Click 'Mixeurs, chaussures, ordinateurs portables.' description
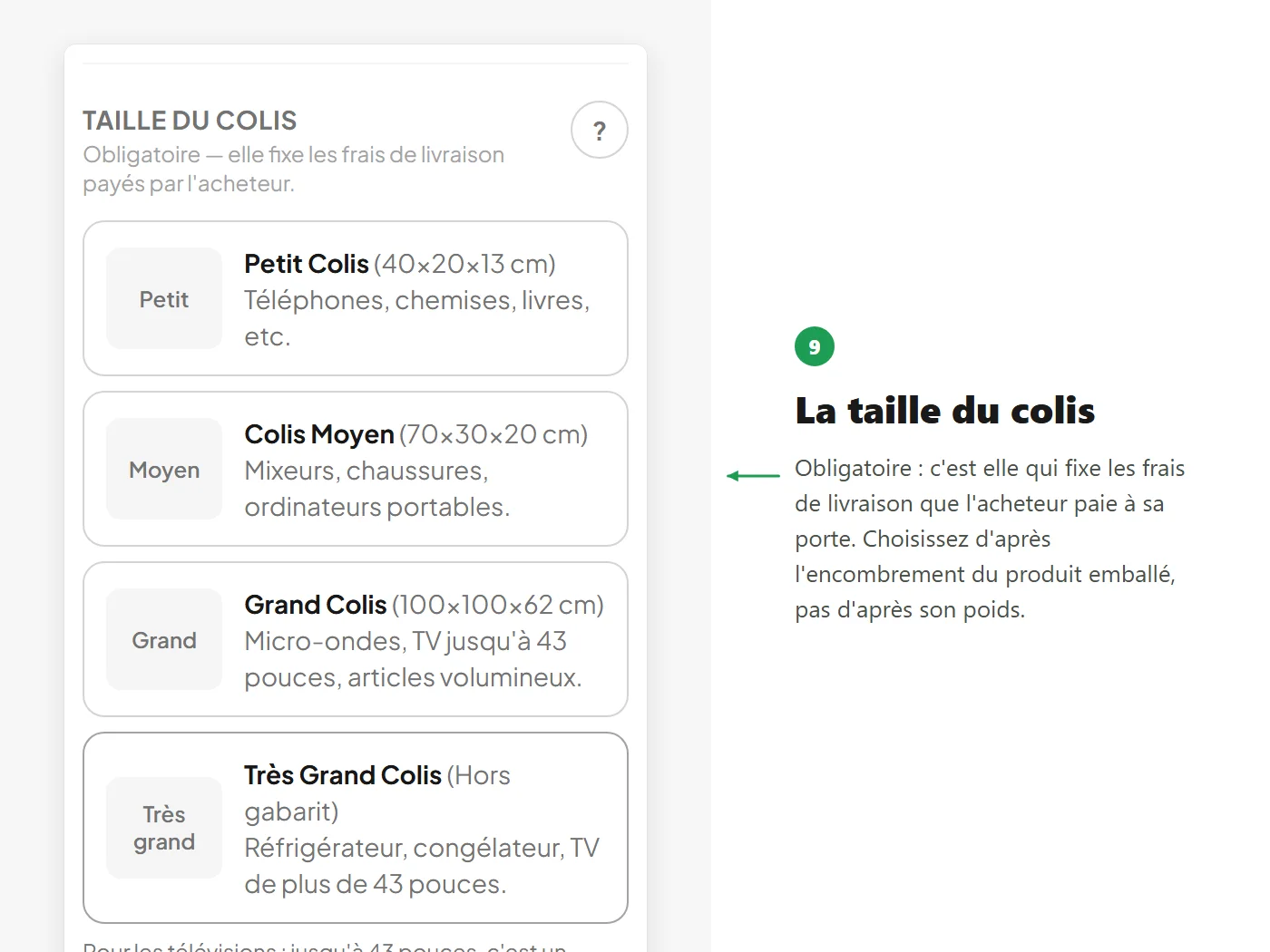 coord(377,489)
